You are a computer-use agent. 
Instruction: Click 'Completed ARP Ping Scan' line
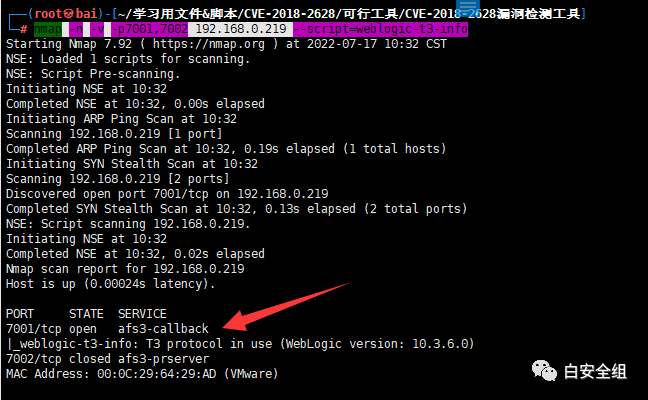point(226,149)
